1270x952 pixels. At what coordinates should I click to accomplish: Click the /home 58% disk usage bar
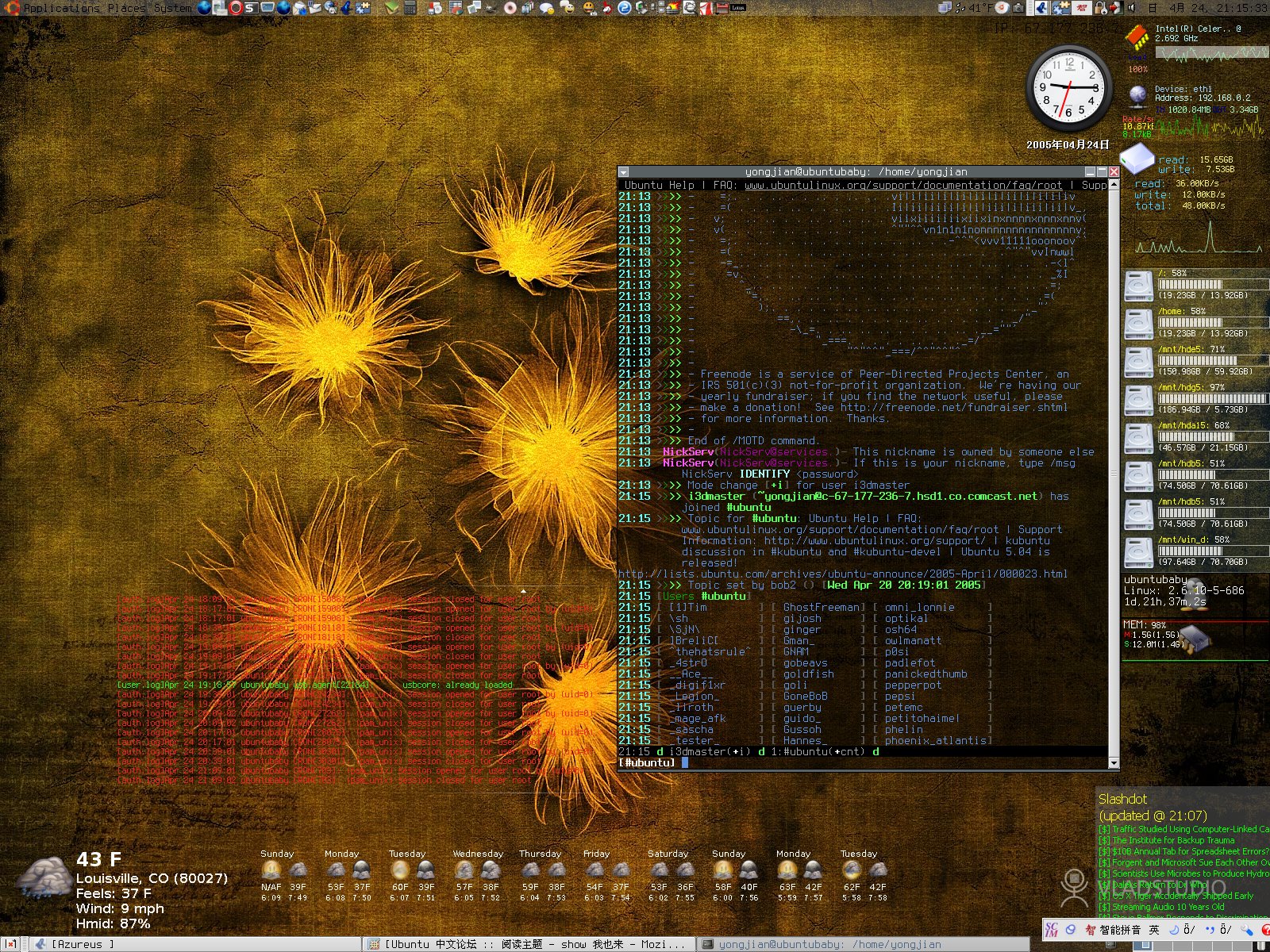(x=1213, y=322)
